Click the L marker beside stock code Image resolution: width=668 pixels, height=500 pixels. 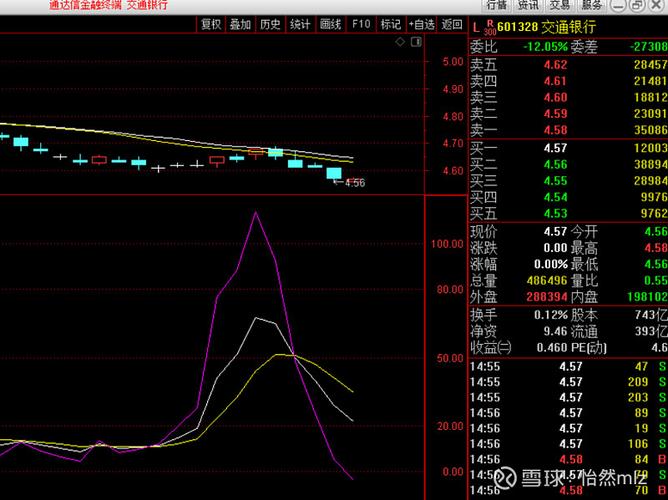[475, 29]
